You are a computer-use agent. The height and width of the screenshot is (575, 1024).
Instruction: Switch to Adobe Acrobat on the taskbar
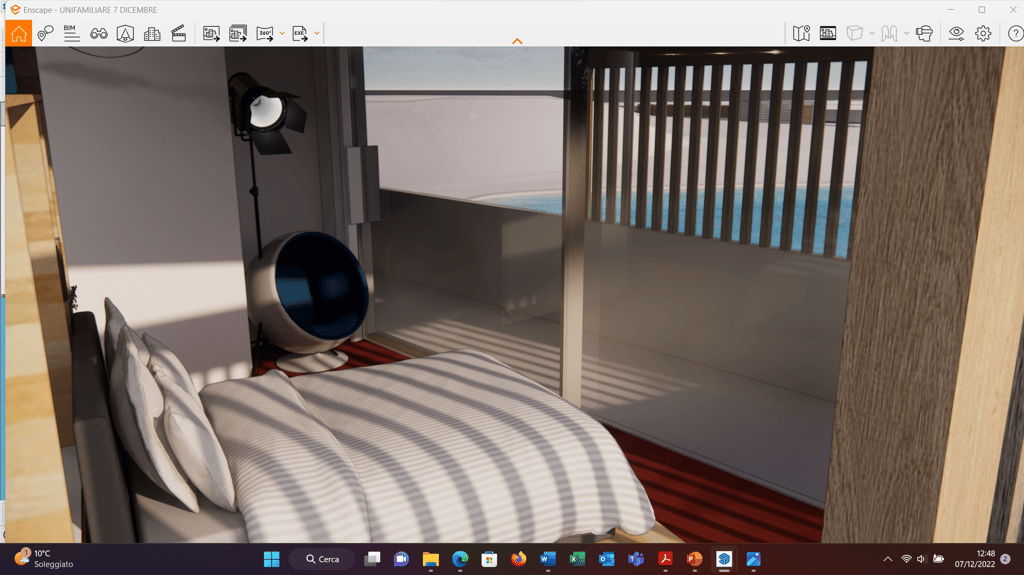point(665,559)
